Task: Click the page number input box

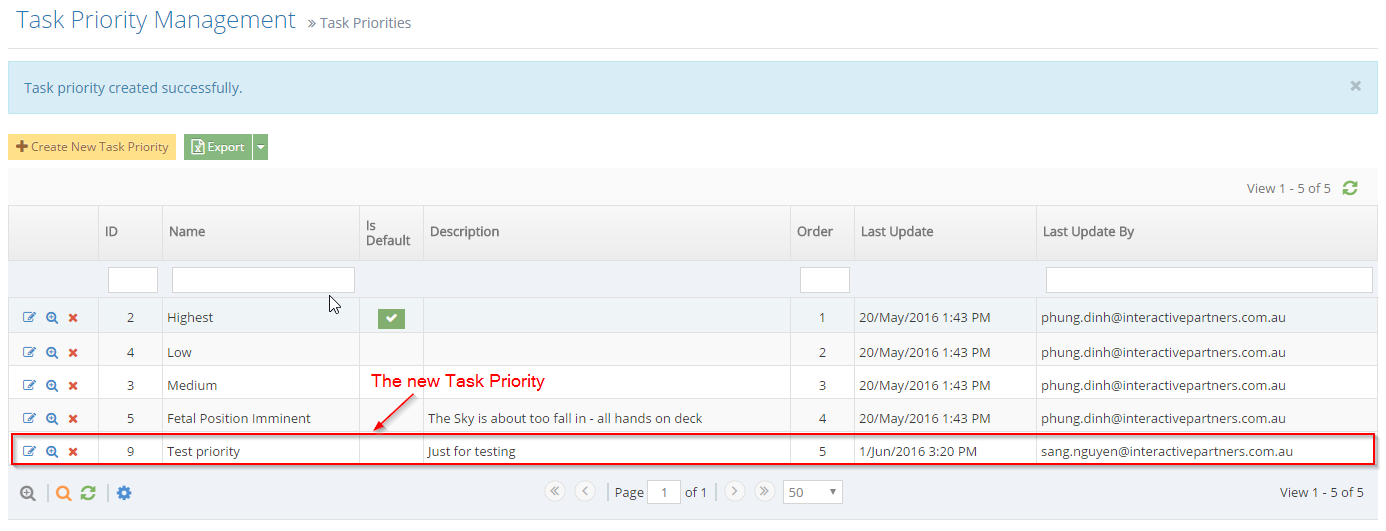Action: (664, 492)
